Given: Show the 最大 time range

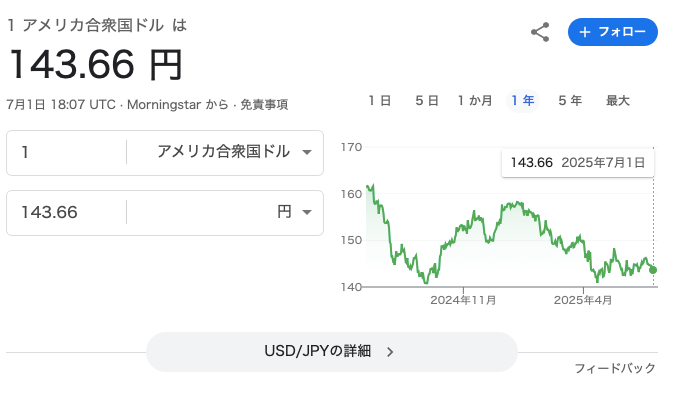Looking at the screenshot, I should [x=618, y=101].
